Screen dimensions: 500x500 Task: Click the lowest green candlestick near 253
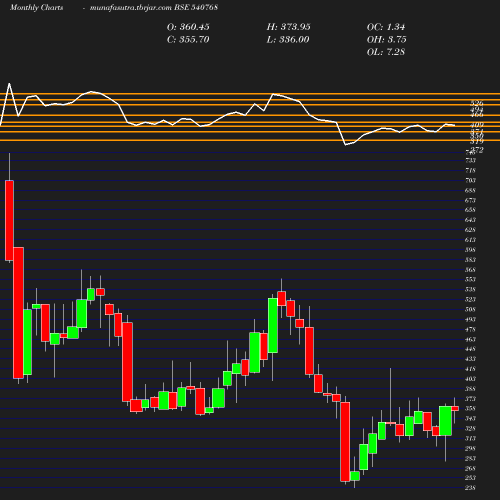355,476
